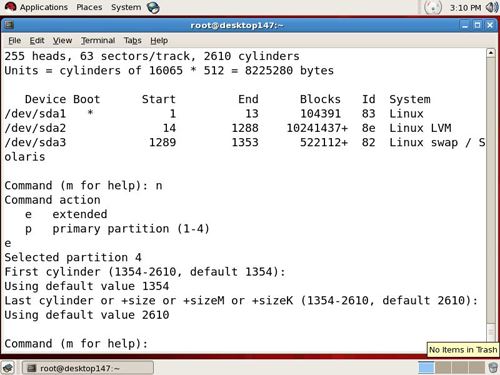Click the 3:10 PM clock
The image size is (500, 375).
click(x=465, y=8)
